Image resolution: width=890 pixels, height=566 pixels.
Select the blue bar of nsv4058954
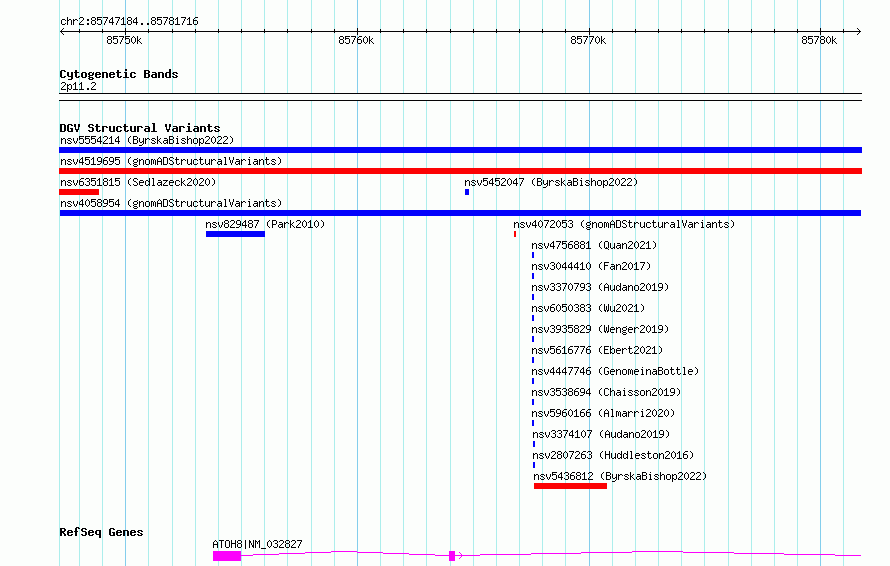click(460, 213)
